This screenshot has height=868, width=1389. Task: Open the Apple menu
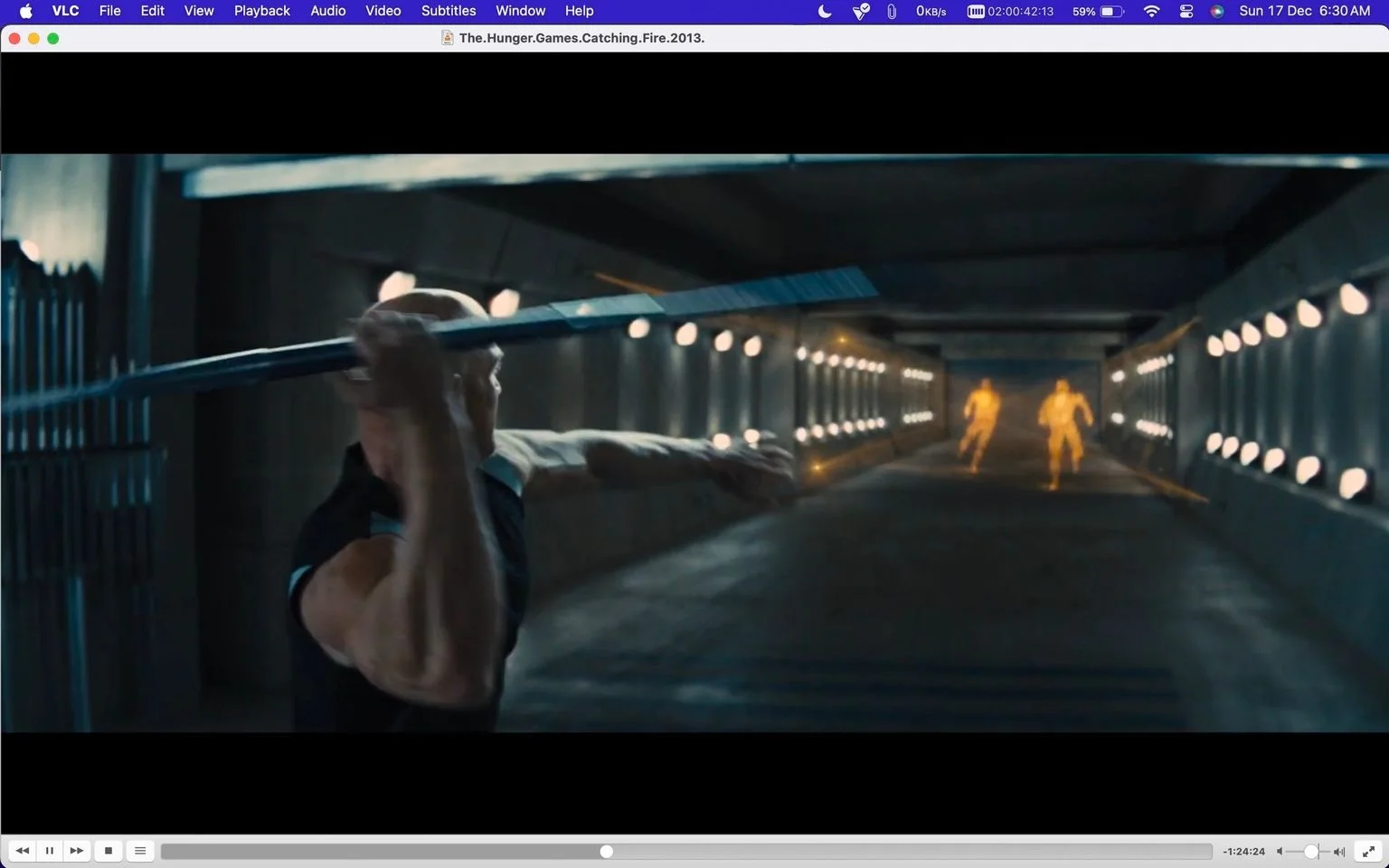[x=26, y=11]
